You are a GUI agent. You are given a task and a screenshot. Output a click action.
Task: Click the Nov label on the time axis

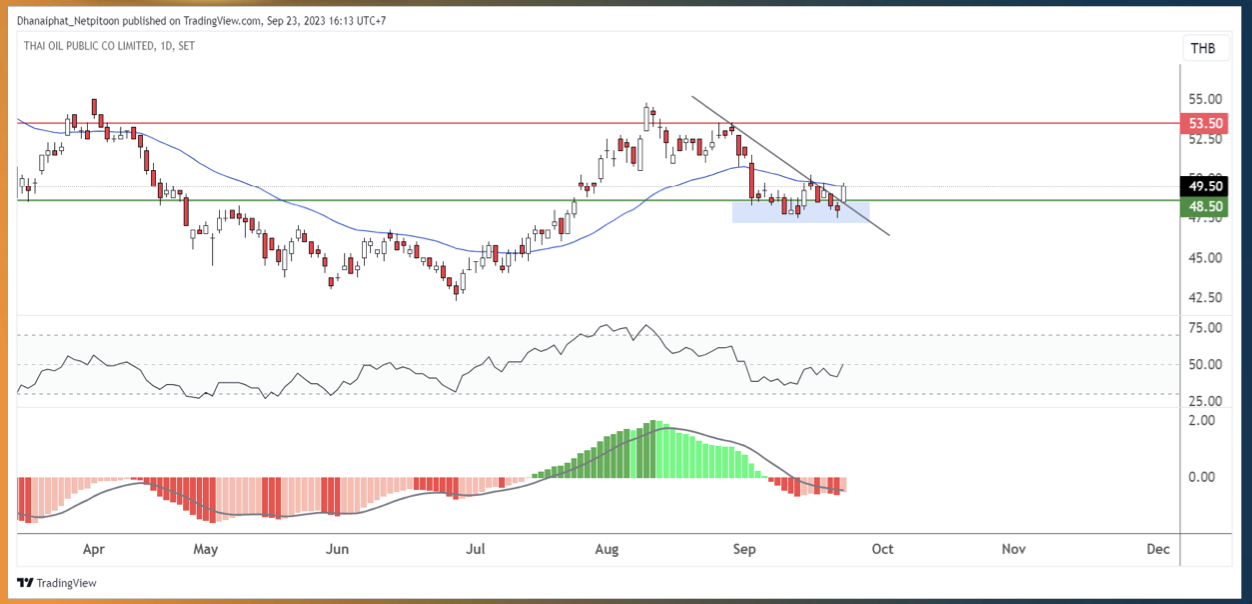tap(1014, 549)
